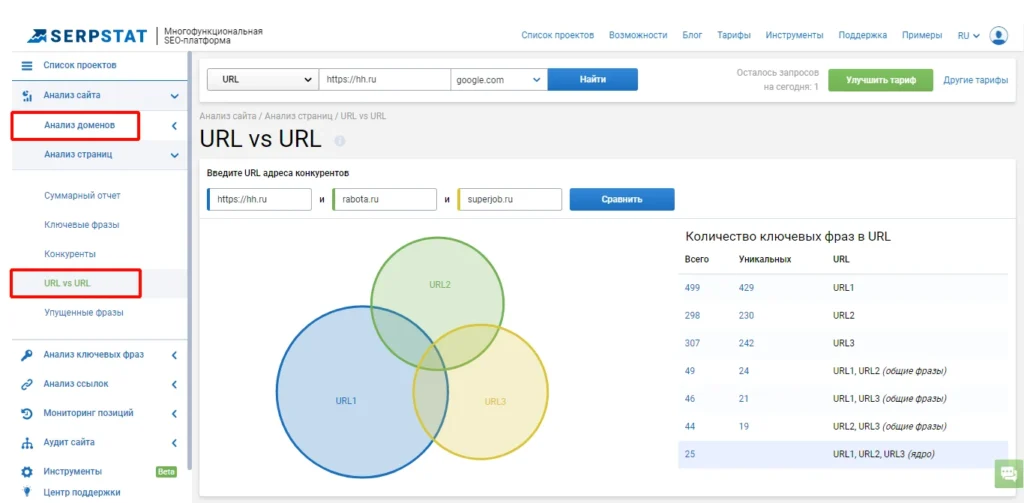Click the green Улучшить тариф button
The height and width of the screenshot is (503, 1024).
[x=880, y=80]
